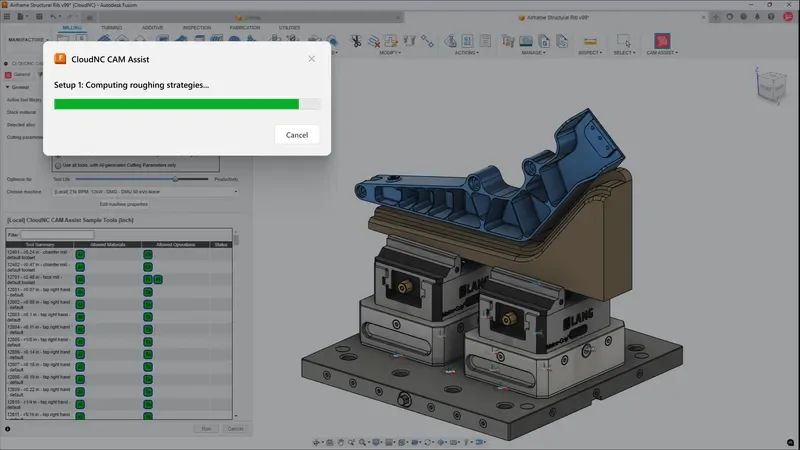This screenshot has width=800, height=450.
Task: Open the Choose machine dropdown
Action: click(146, 192)
